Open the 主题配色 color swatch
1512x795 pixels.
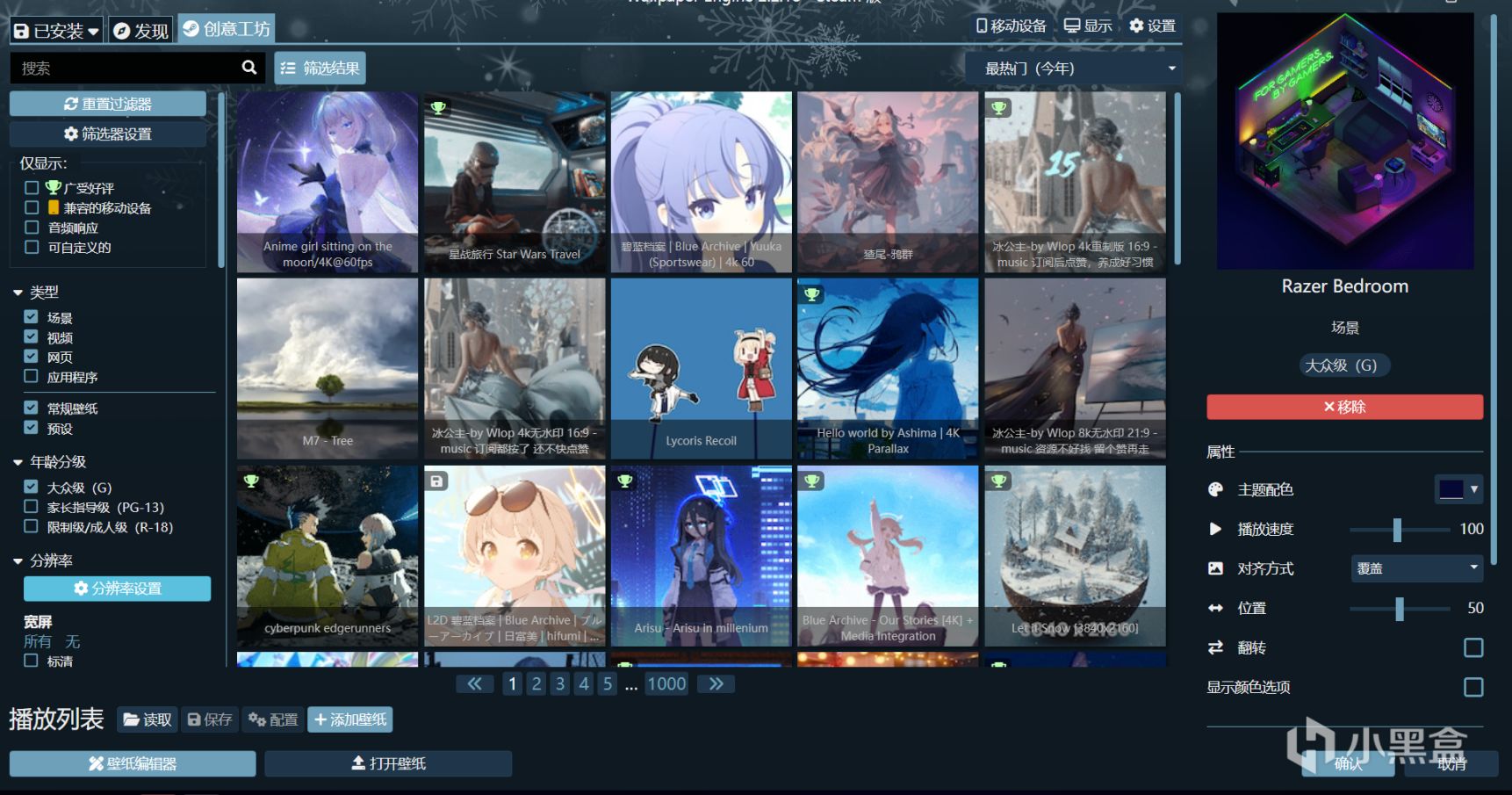click(x=1458, y=489)
